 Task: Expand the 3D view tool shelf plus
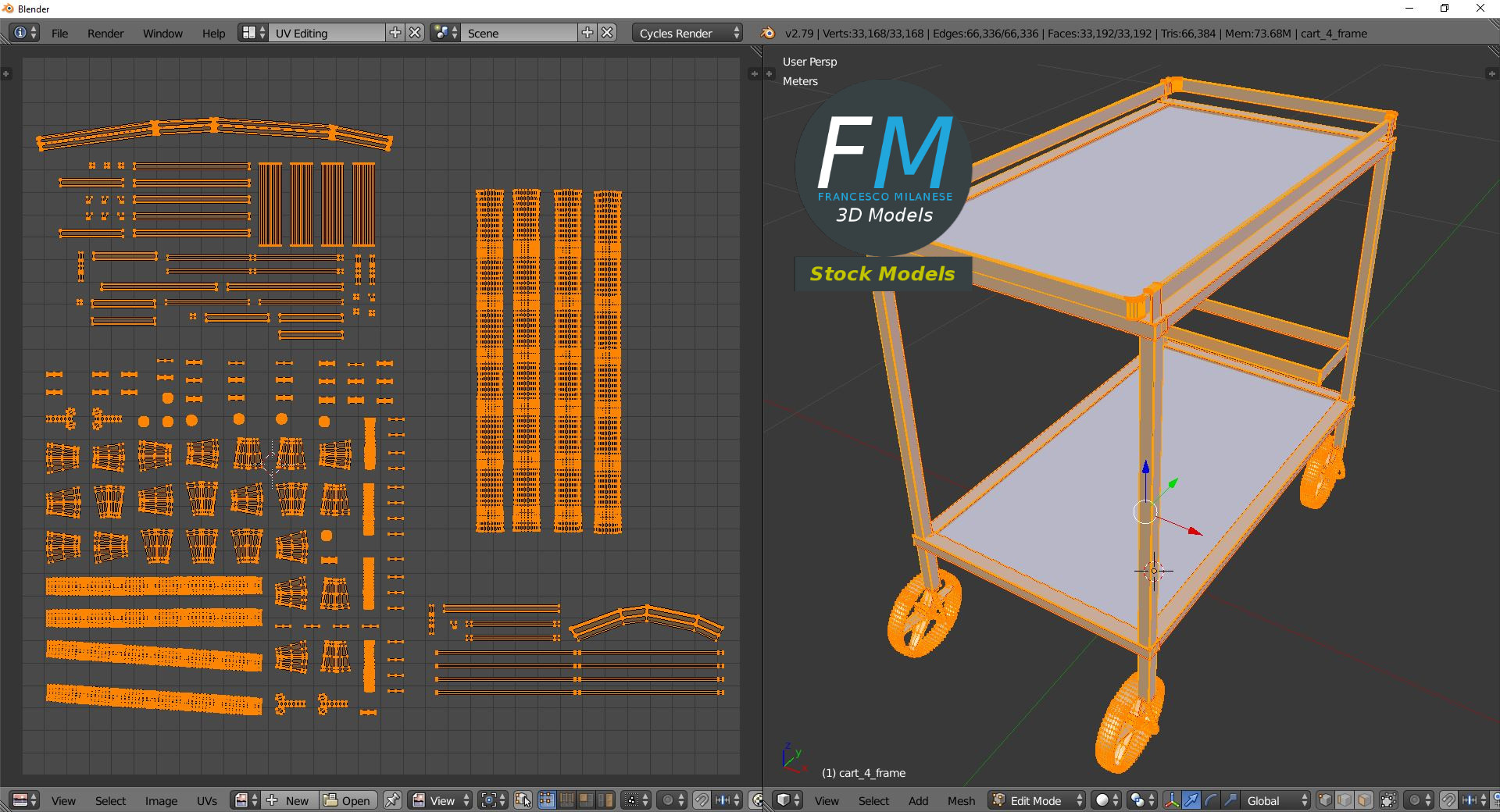click(770, 73)
